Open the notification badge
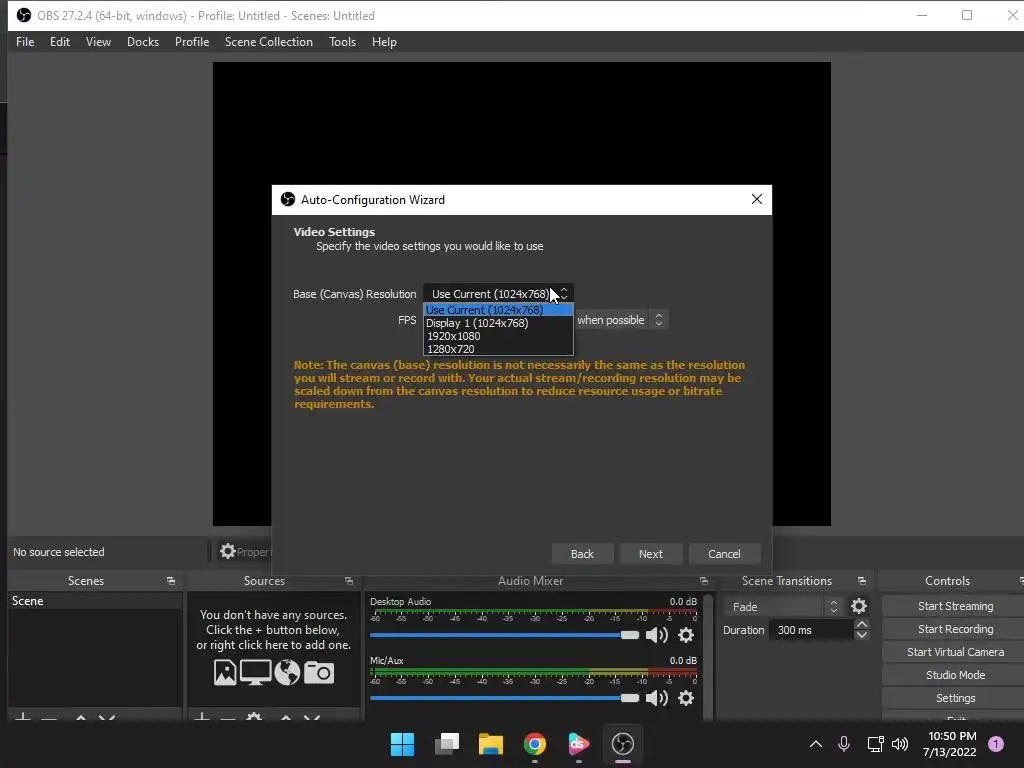The image size is (1024, 768). click(x=996, y=743)
